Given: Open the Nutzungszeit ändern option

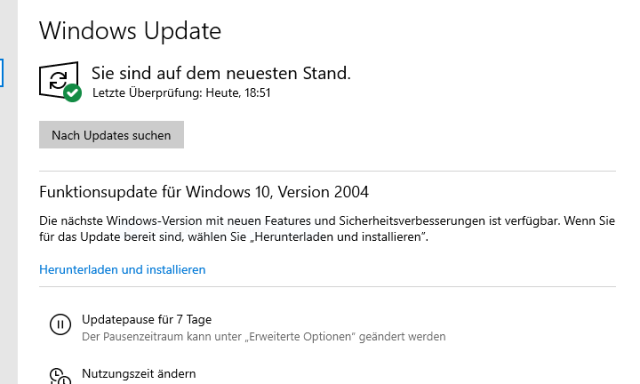Looking at the screenshot, I should point(139,373).
